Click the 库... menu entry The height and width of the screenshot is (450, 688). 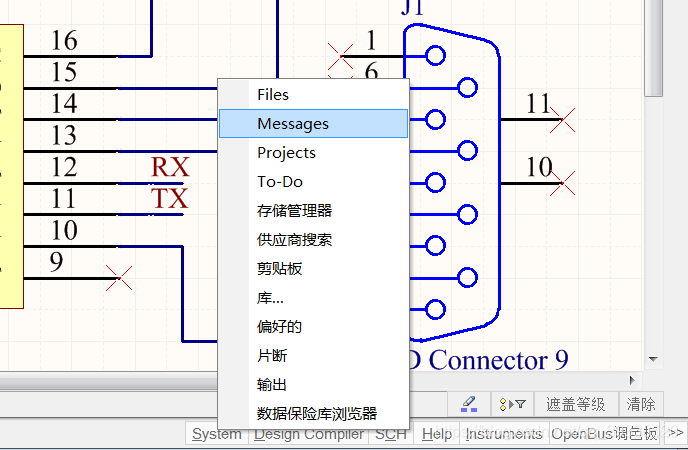tap(313, 298)
